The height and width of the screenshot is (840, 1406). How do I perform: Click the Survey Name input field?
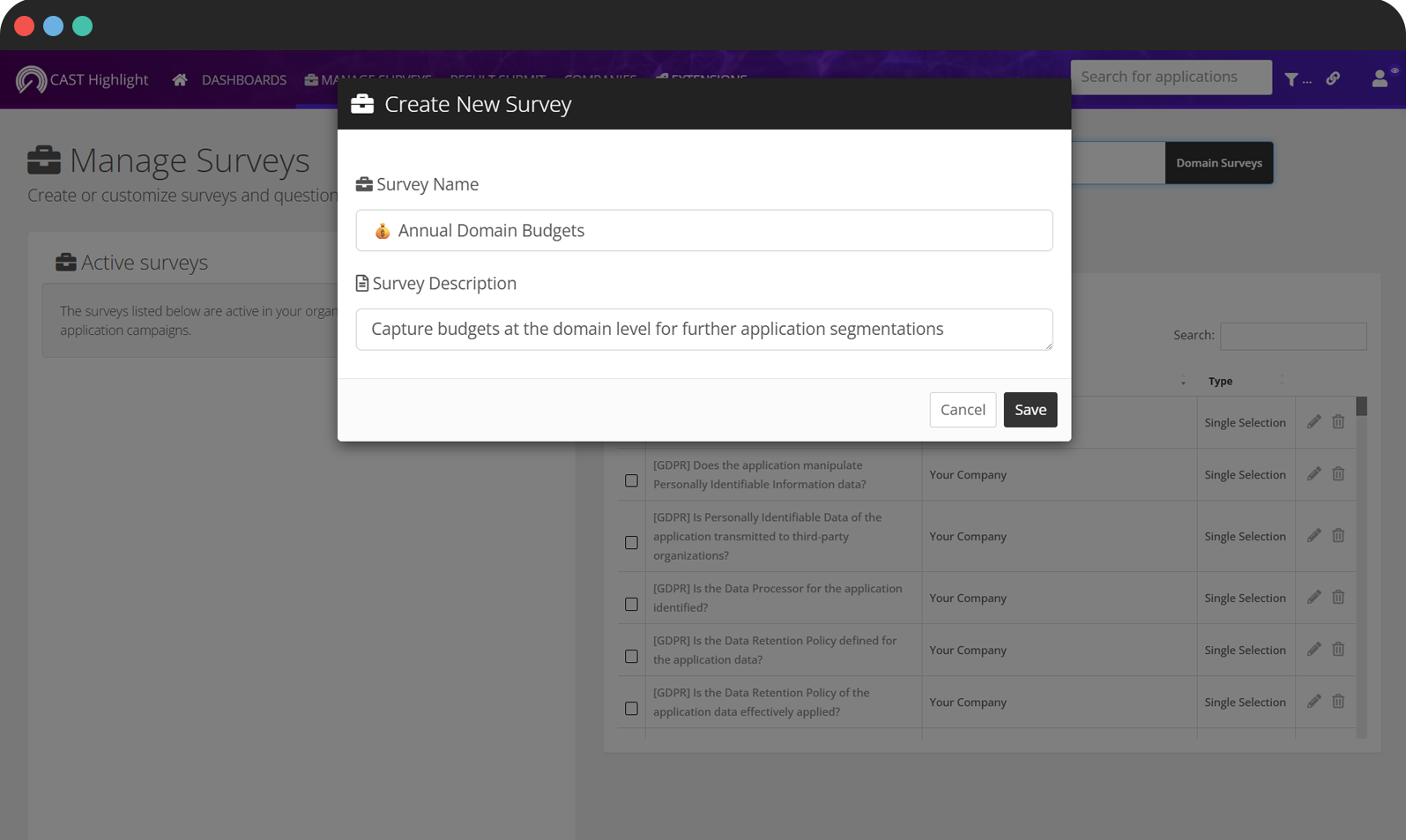coord(703,231)
